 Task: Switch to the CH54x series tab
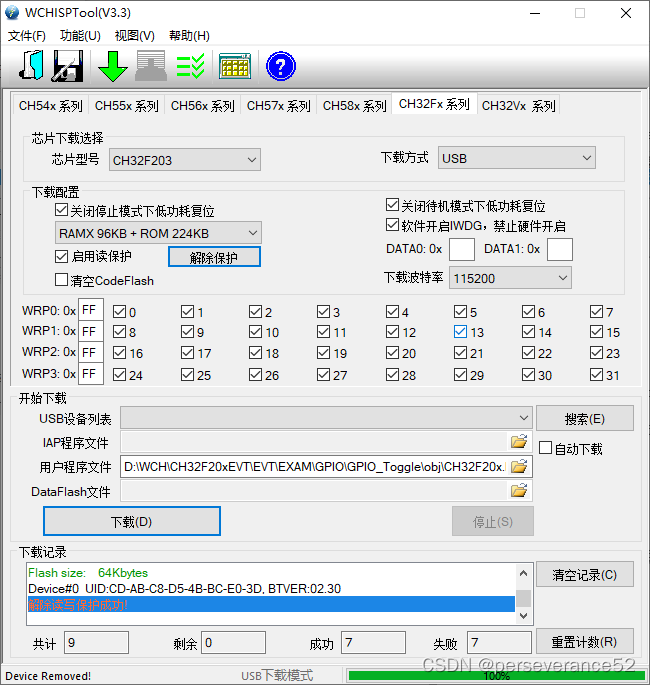point(50,106)
